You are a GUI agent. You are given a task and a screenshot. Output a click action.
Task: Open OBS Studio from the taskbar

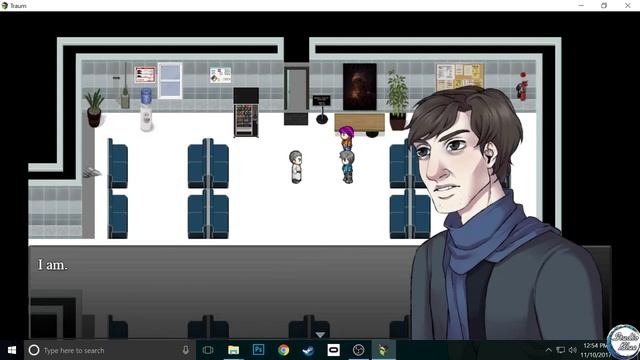358,350
